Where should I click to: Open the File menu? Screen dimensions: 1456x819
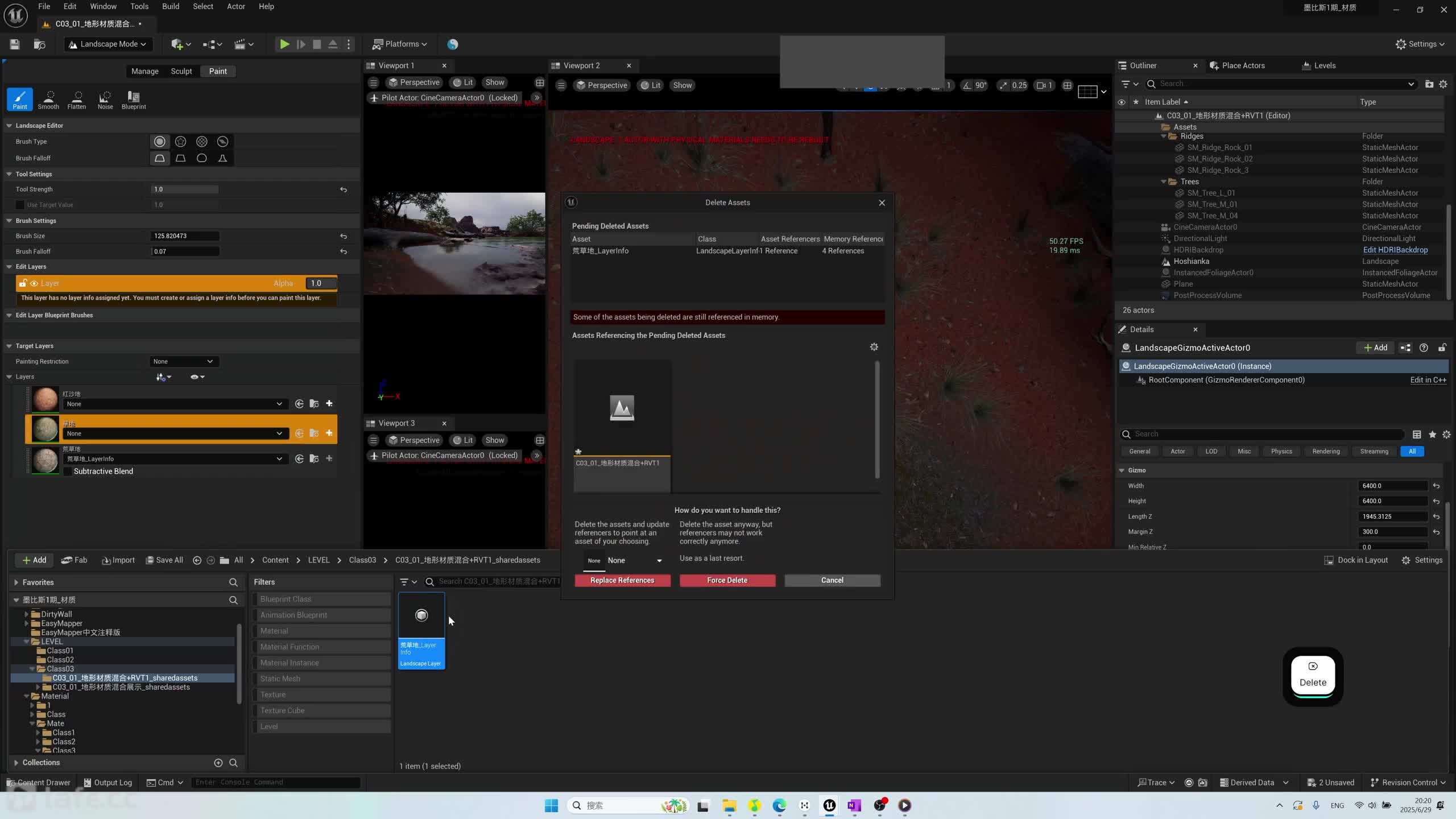tap(44, 7)
